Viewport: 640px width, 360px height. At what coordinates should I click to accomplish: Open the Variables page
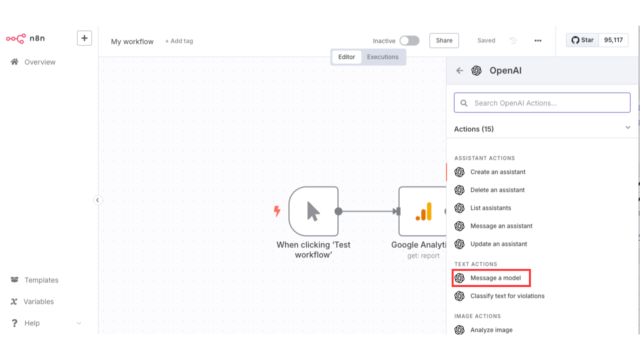[38, 302]
